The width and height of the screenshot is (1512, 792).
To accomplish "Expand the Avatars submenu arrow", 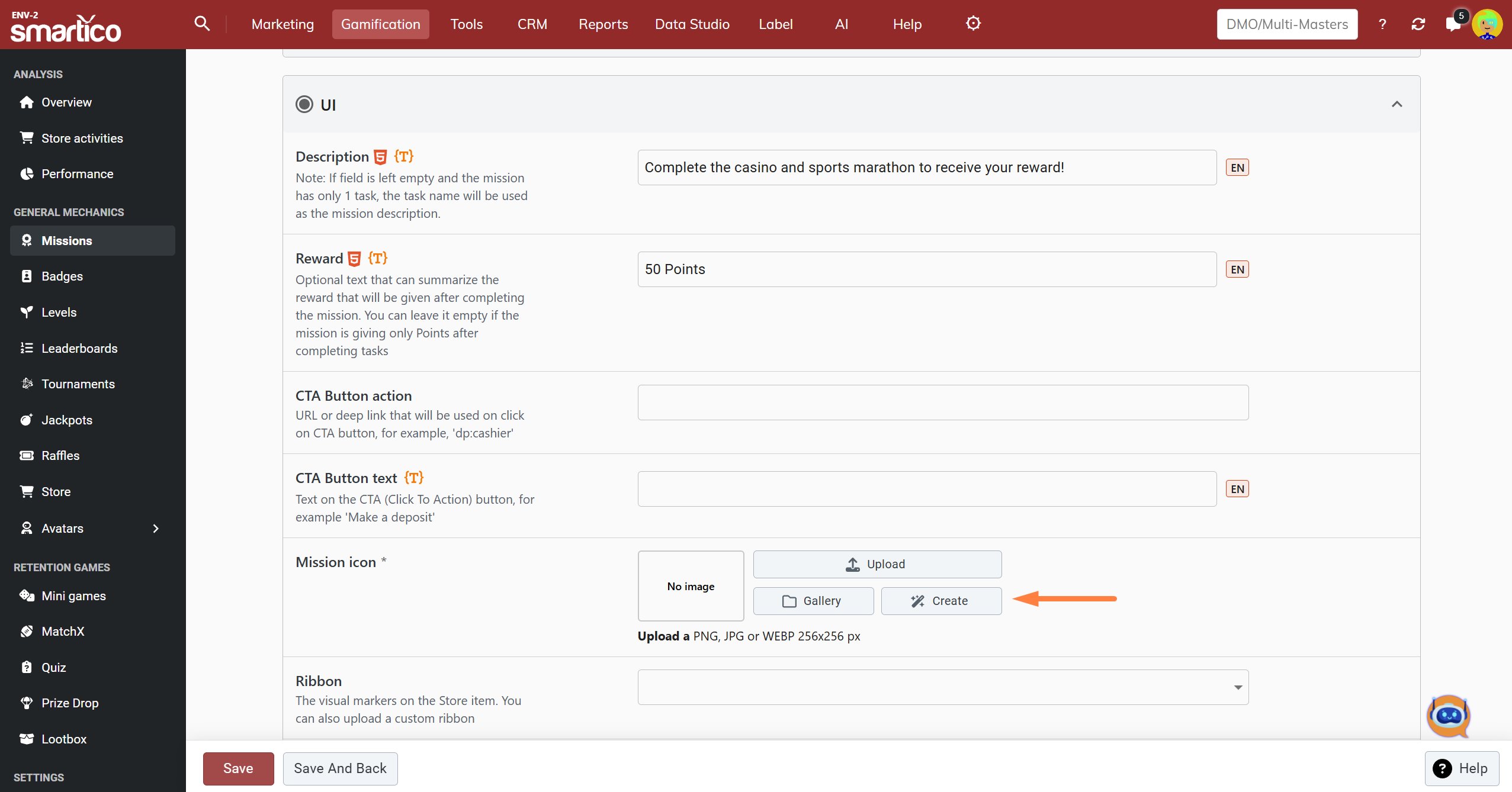I will (156, 528).
